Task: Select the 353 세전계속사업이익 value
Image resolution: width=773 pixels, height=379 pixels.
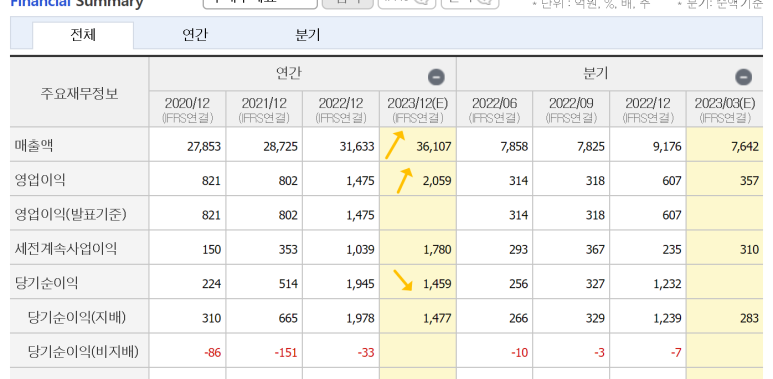Action: point(288,249)
